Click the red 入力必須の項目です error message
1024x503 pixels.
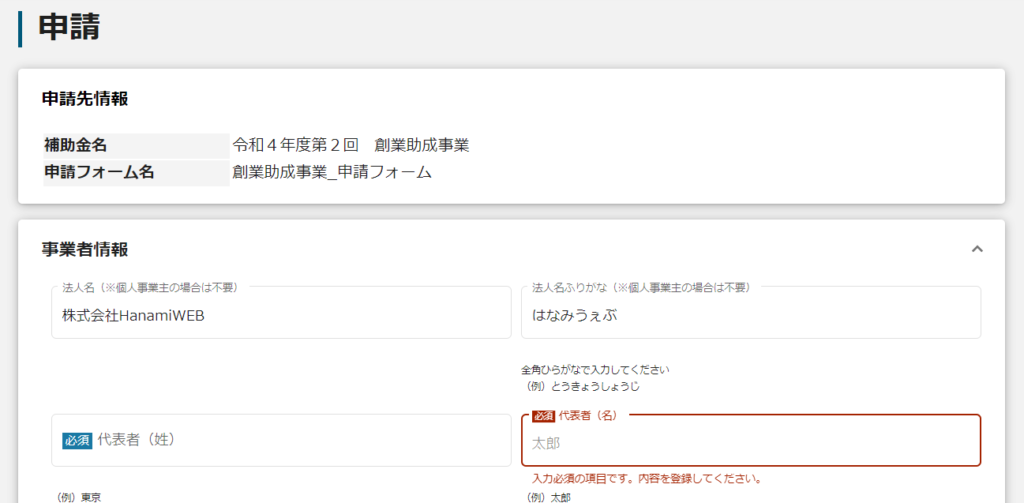point(647,478)
